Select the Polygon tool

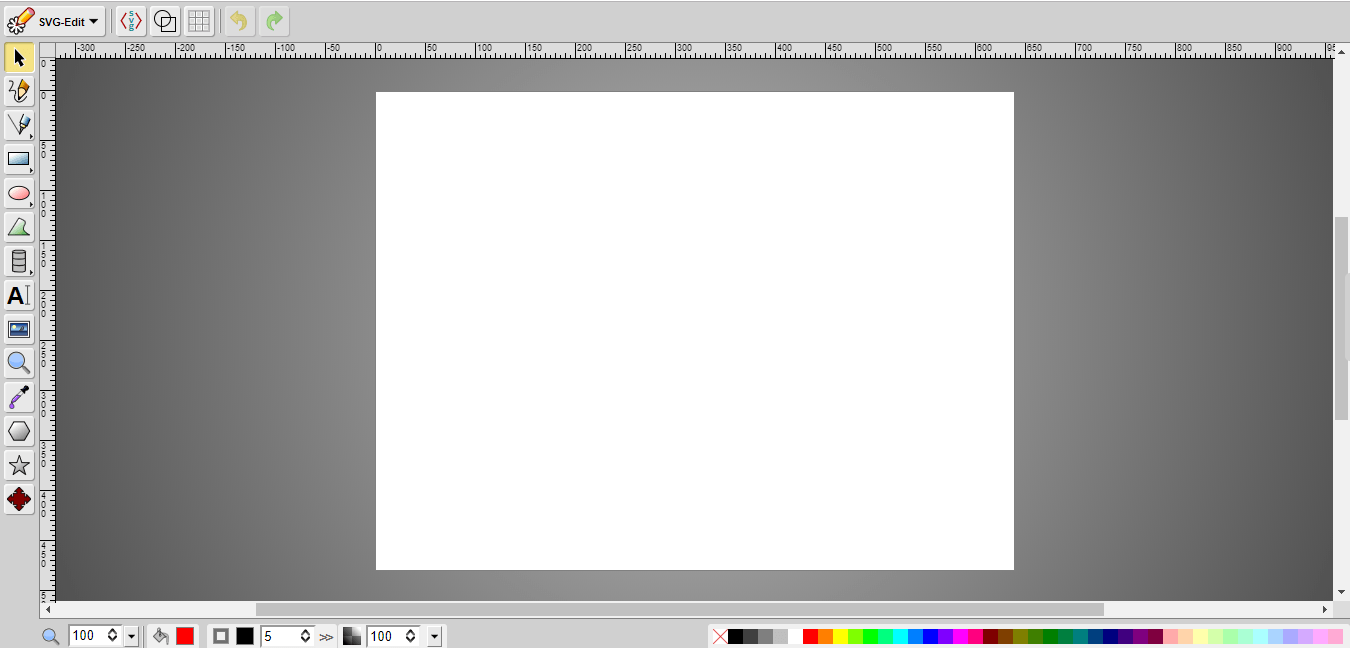(19, 431)
